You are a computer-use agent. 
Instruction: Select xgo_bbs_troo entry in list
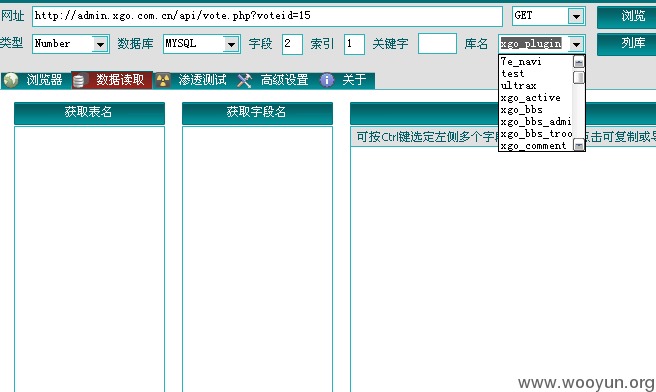click(x=536, y=134)
